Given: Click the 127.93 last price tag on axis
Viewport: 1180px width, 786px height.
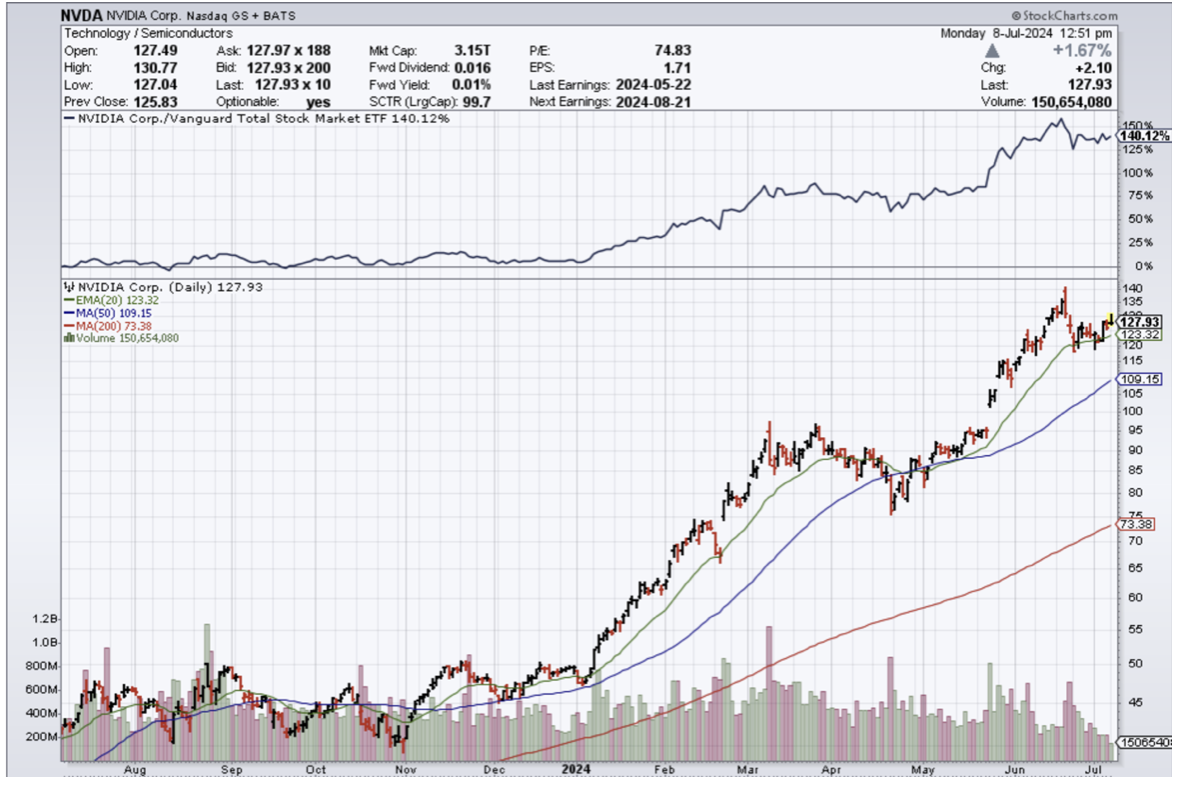Looking at the screenshot, I should coord(1142,322).
